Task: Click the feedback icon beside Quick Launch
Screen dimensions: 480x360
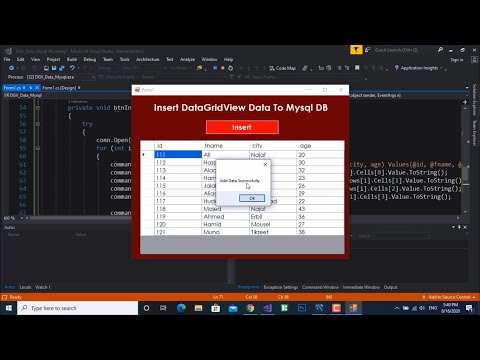Action: pos(367,50)
